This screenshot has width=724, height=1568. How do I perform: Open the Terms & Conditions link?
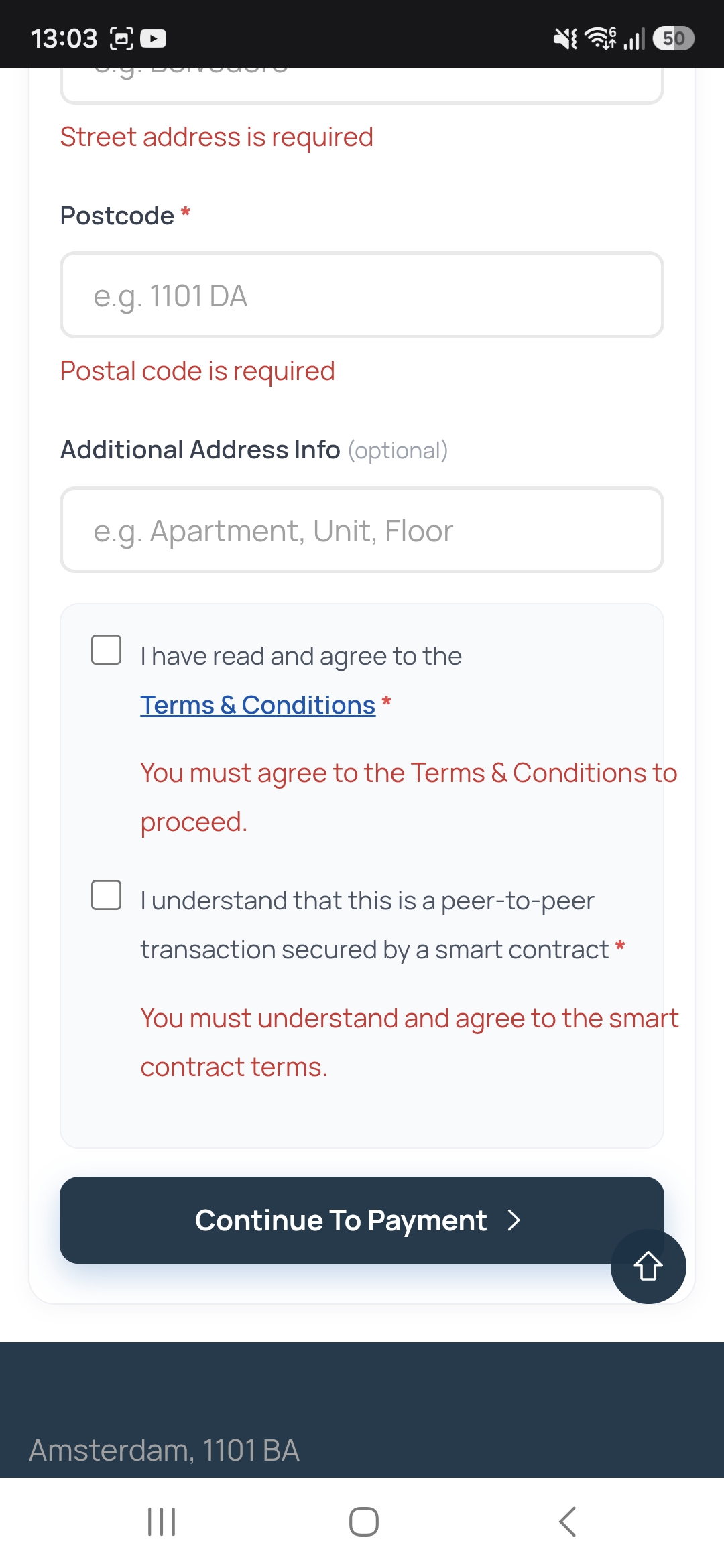coord(258,705)
